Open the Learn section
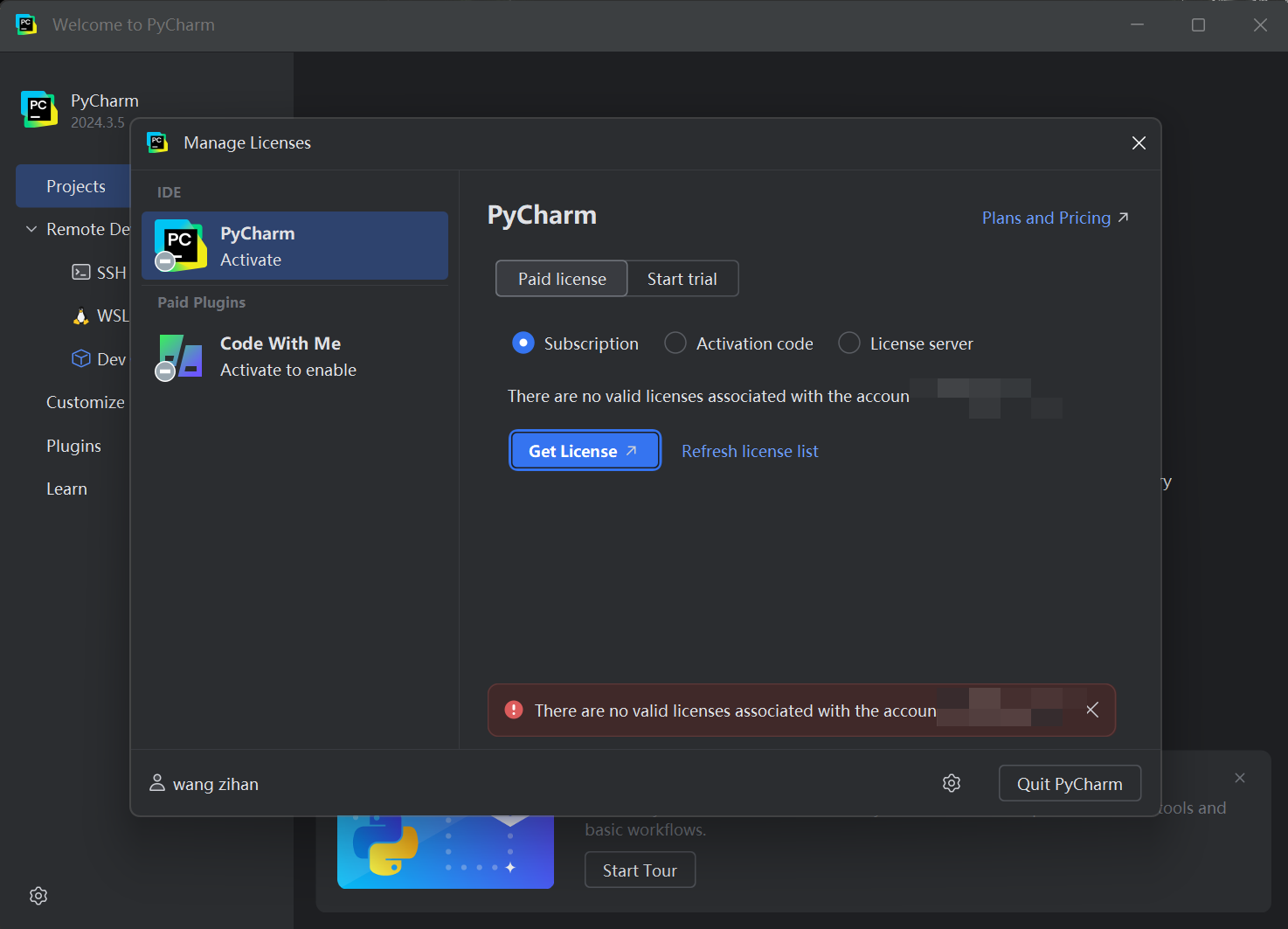 [66, 489]
